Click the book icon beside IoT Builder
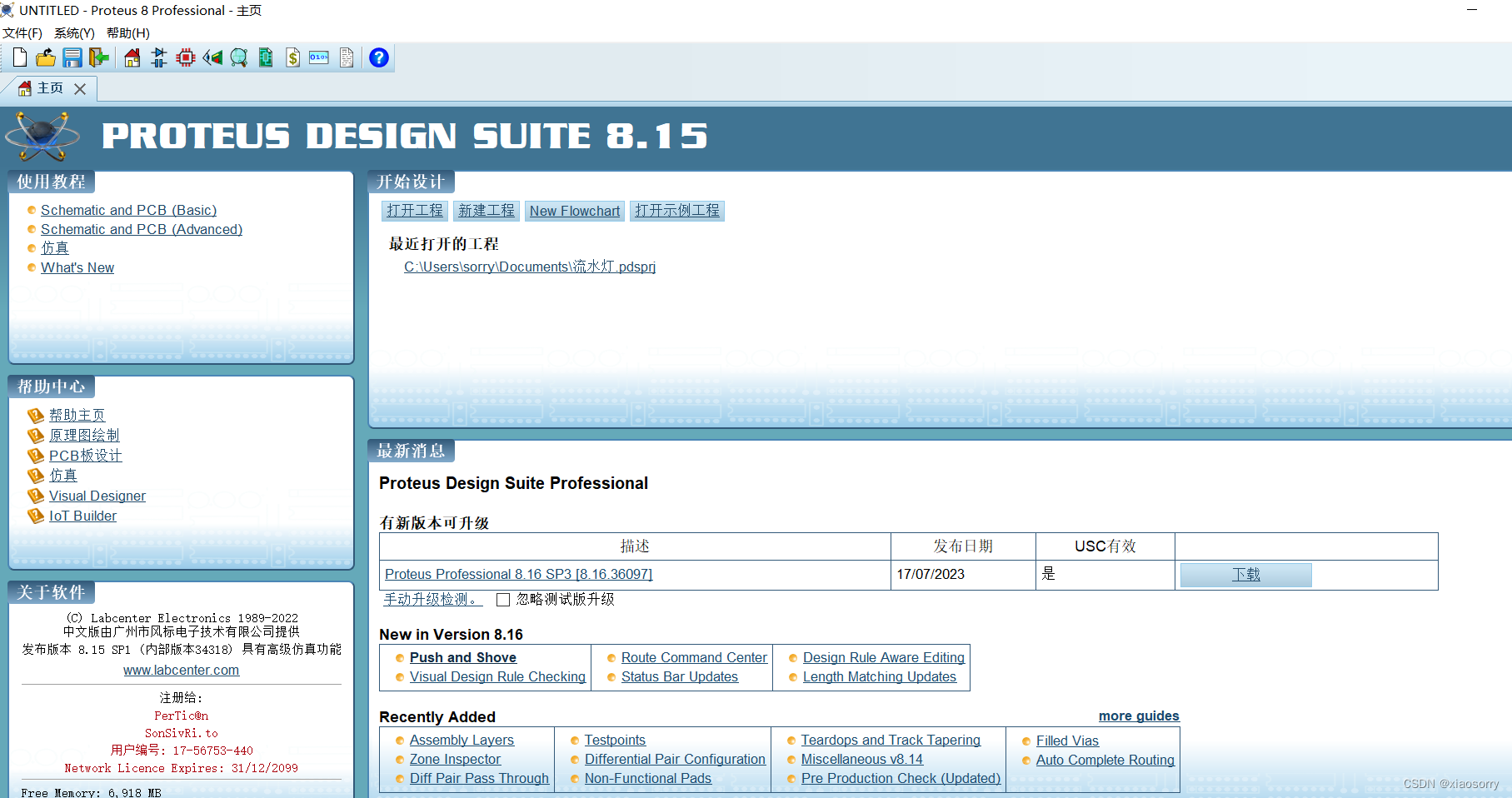 point(36,516)
